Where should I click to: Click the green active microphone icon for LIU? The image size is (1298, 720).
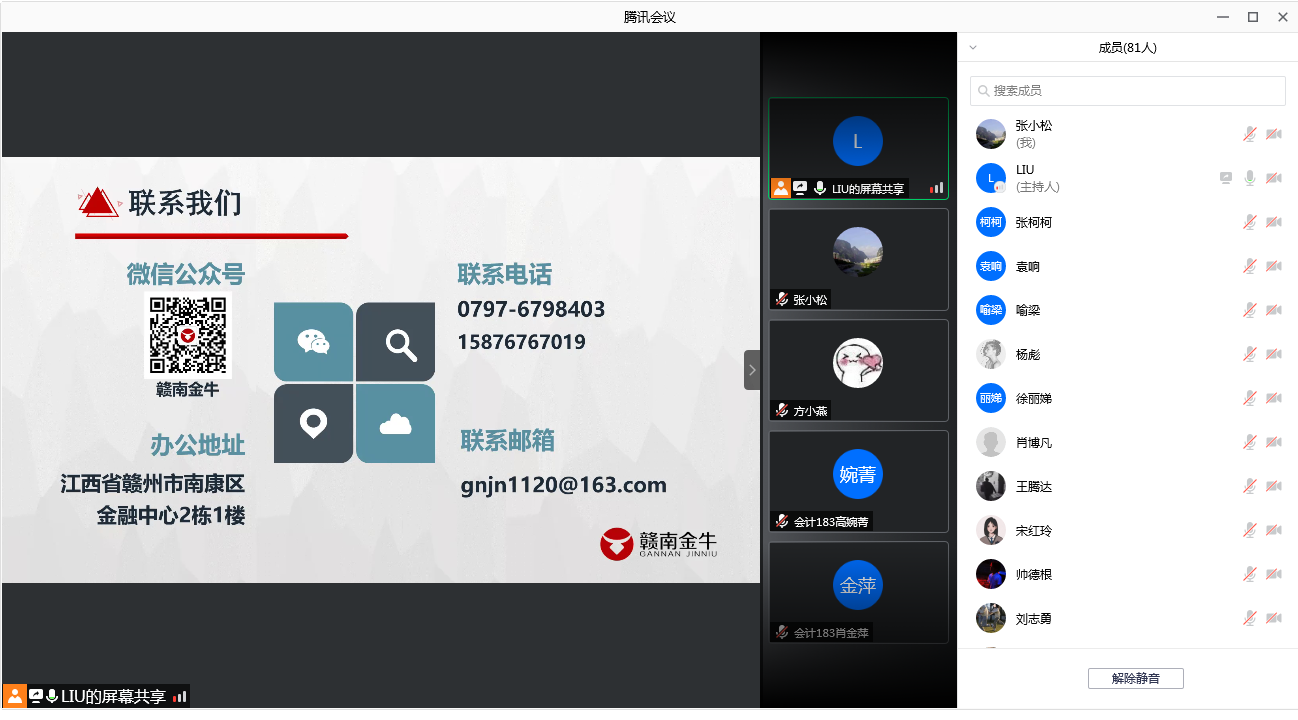(1249, 178)
